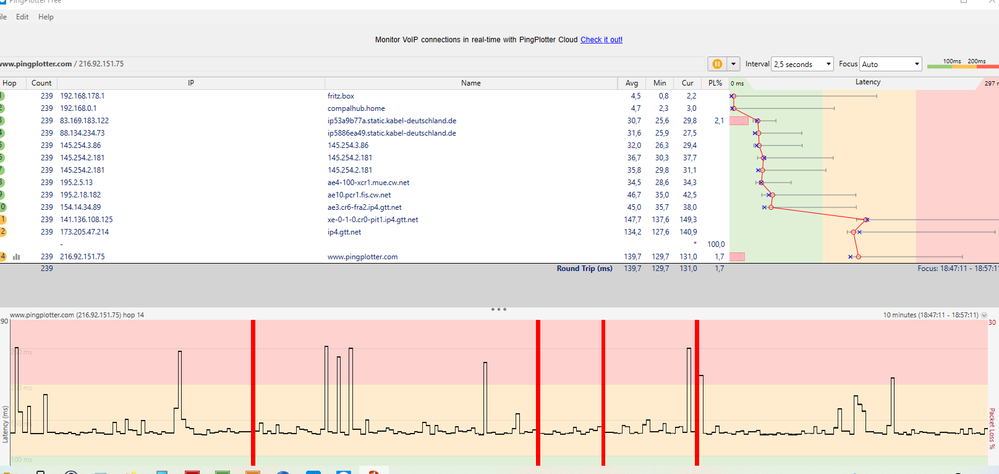Select IP 173.205.47.214
Viewport: 999px width, 474px height.
point(84,232)
